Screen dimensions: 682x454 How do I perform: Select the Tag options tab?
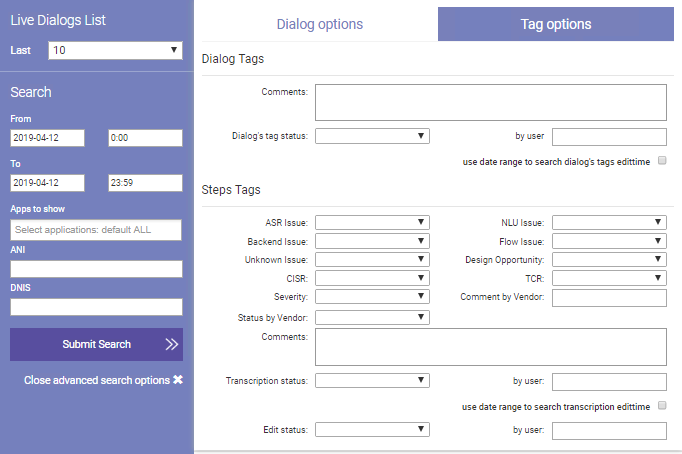(x=556, y=24)
